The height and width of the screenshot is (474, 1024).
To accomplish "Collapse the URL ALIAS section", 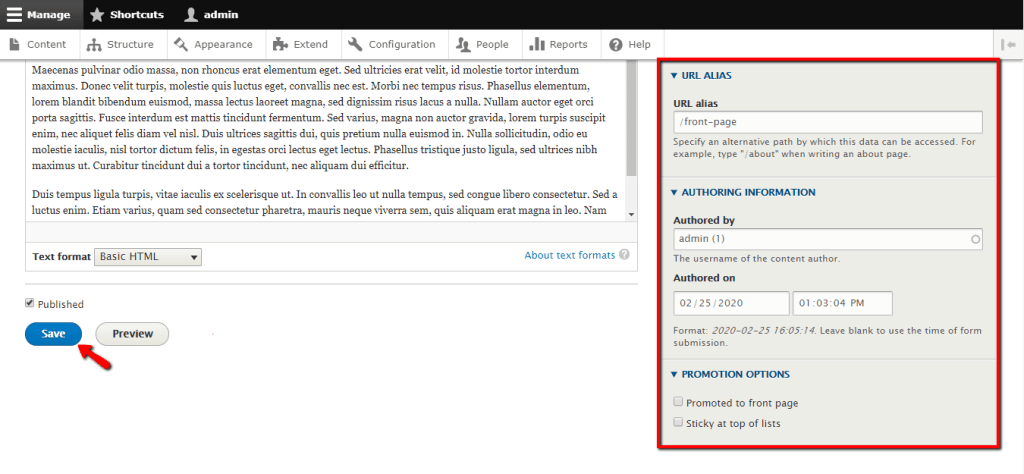I will [x=701, y=75].
